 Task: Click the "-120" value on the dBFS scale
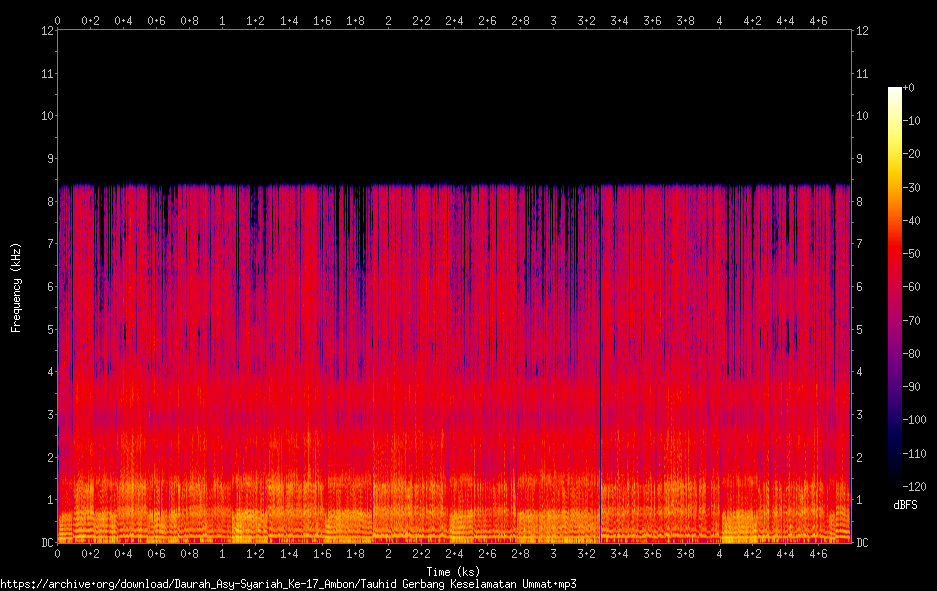pyautogui.click(x=914, y=486)
